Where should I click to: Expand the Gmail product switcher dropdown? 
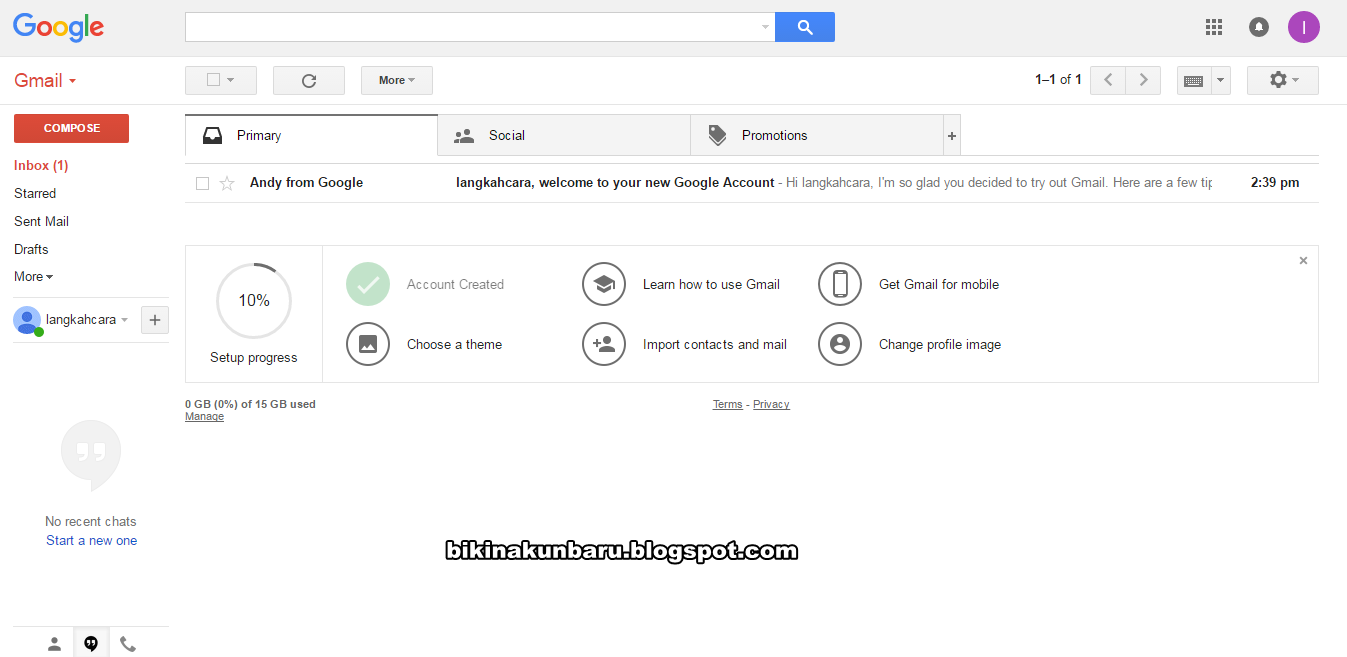point(45,81)
